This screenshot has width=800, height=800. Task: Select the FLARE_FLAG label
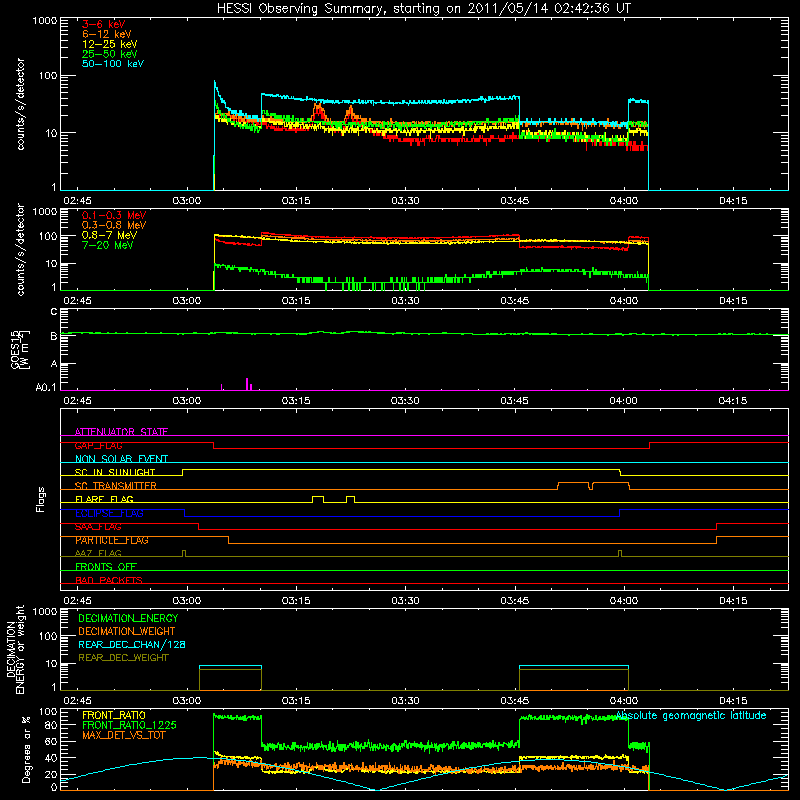pyautogui.click(x=104, y=499)
